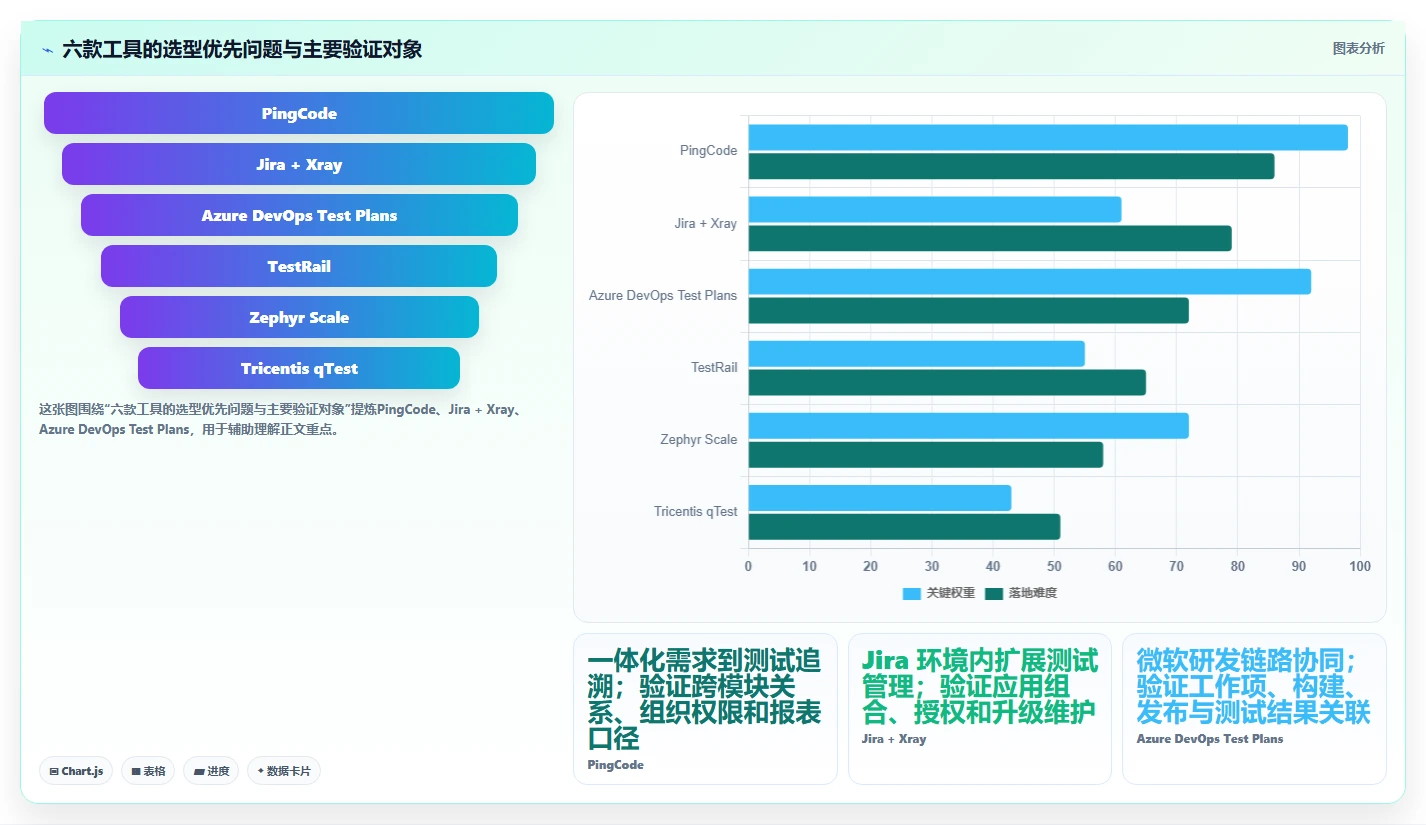Open the 一体化需求到测试追溯 data card
1426x825 pixels.
[705, 709]
